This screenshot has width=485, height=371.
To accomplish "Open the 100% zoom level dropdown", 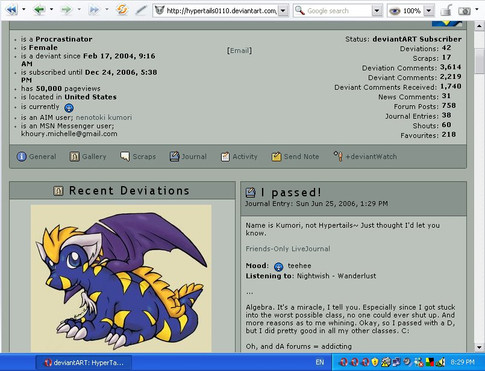I will [429, 11].
